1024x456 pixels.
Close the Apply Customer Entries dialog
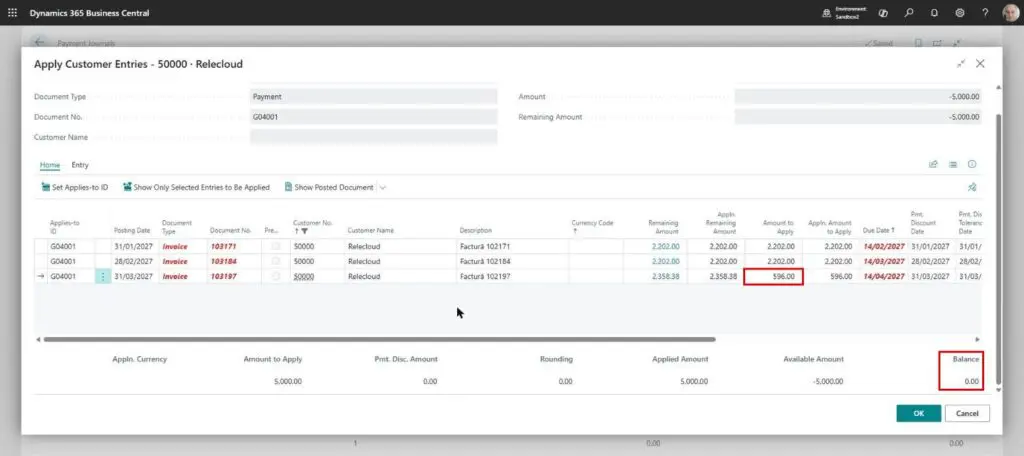(980, 63)
